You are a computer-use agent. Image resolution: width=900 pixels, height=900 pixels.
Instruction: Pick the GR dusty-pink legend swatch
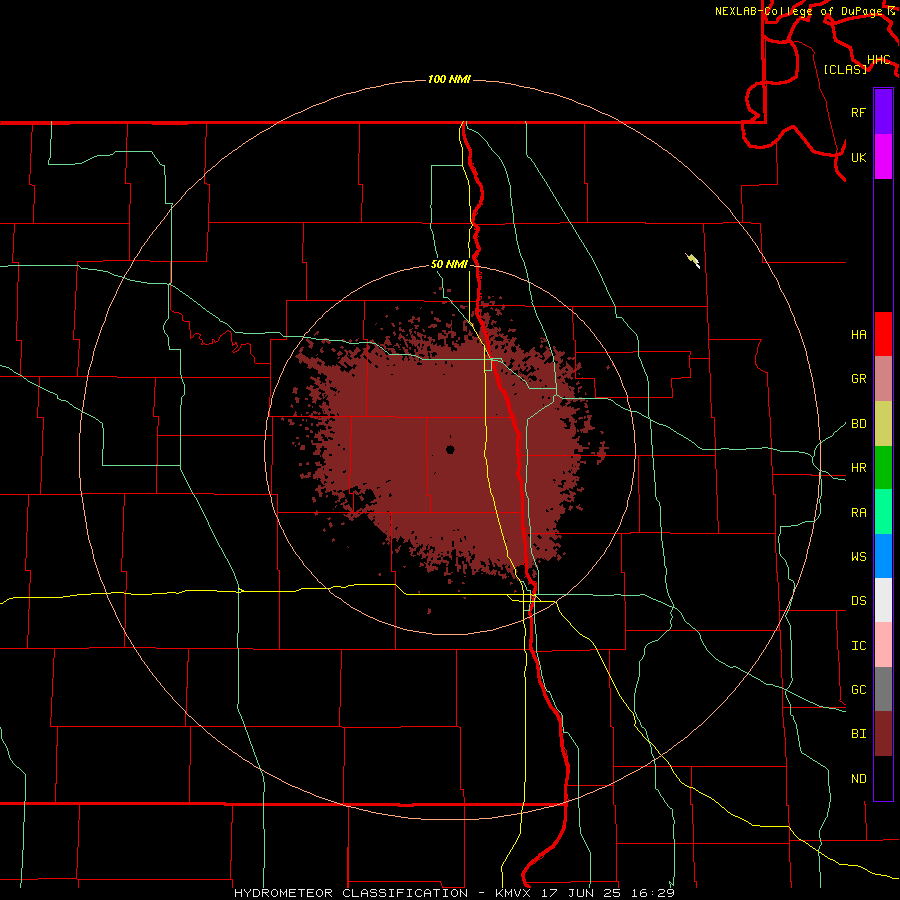click(x=883, y=378)
